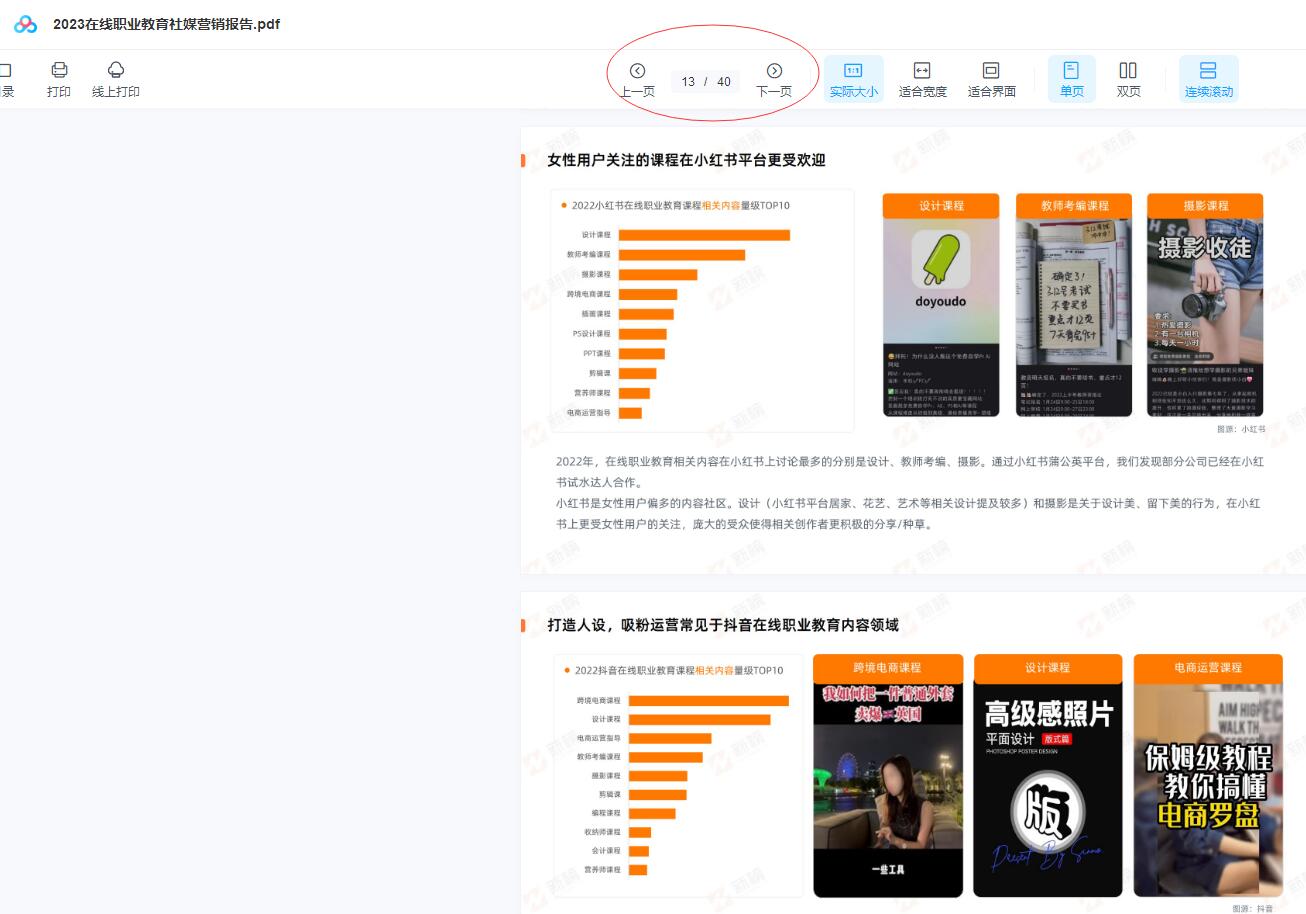Click the page number input field
Screen dimensions: 1306x914
689,82
